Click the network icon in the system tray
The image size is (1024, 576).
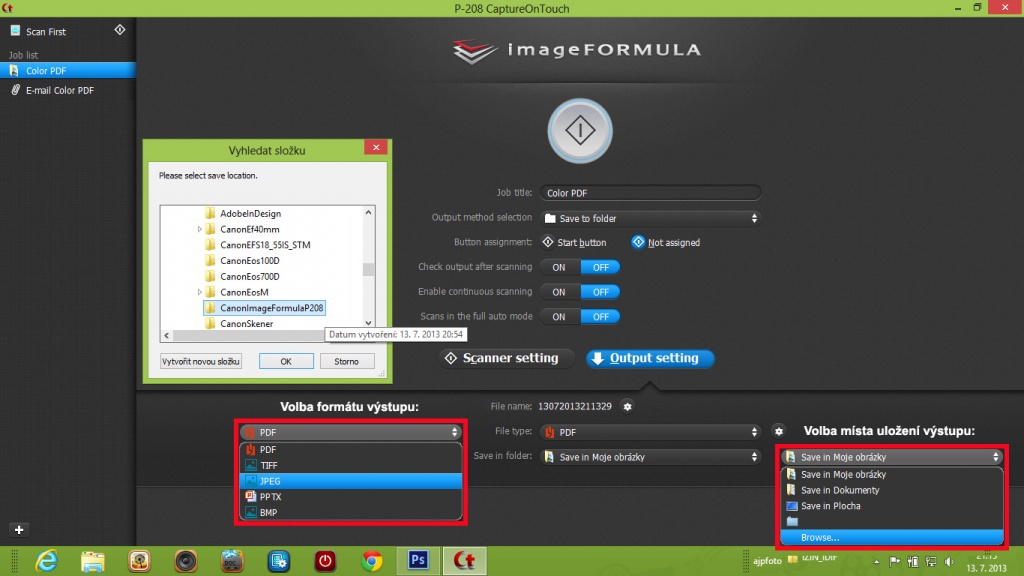(931, 562)
